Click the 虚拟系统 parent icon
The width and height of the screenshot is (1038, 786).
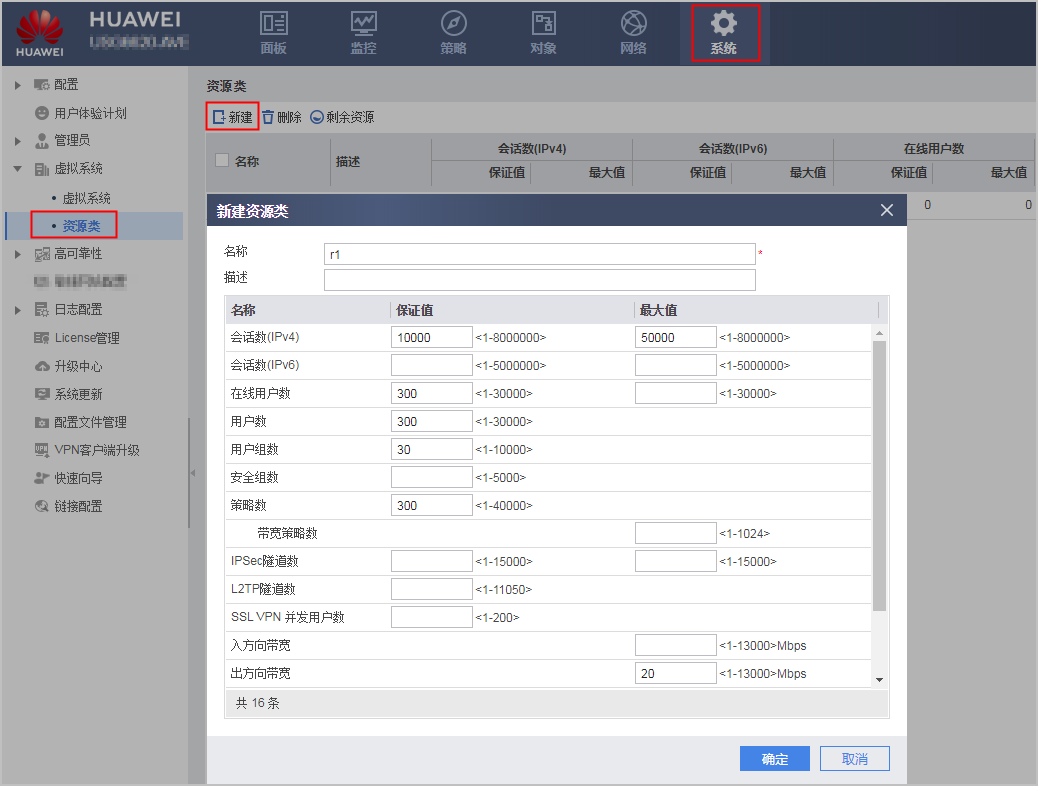[42, 169]
